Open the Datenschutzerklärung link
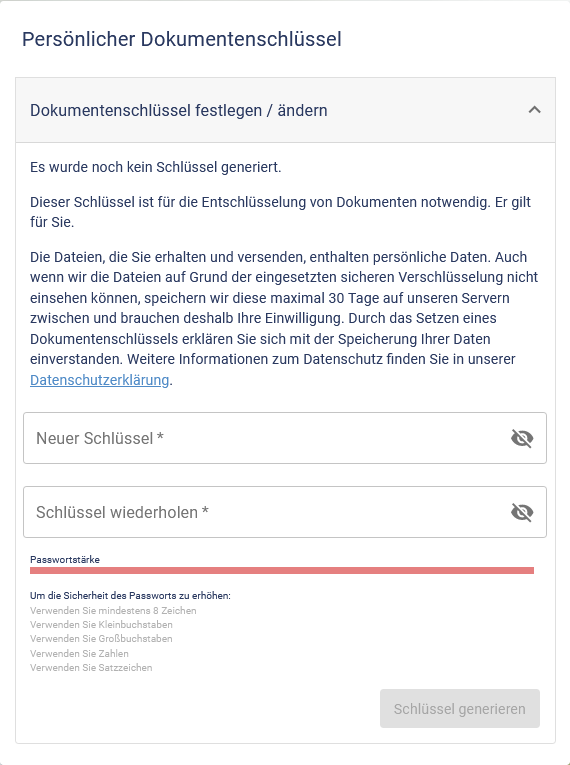 100,380
